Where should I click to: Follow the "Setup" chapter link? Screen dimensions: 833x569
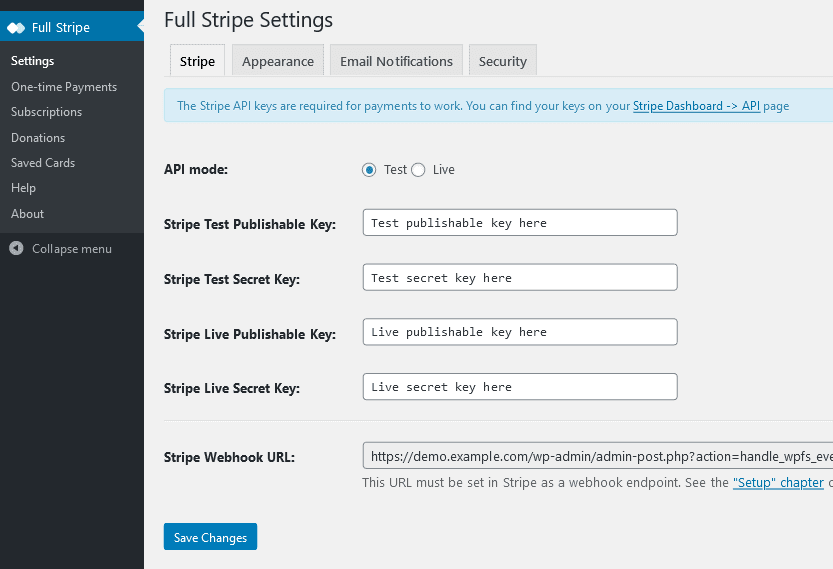778,482
